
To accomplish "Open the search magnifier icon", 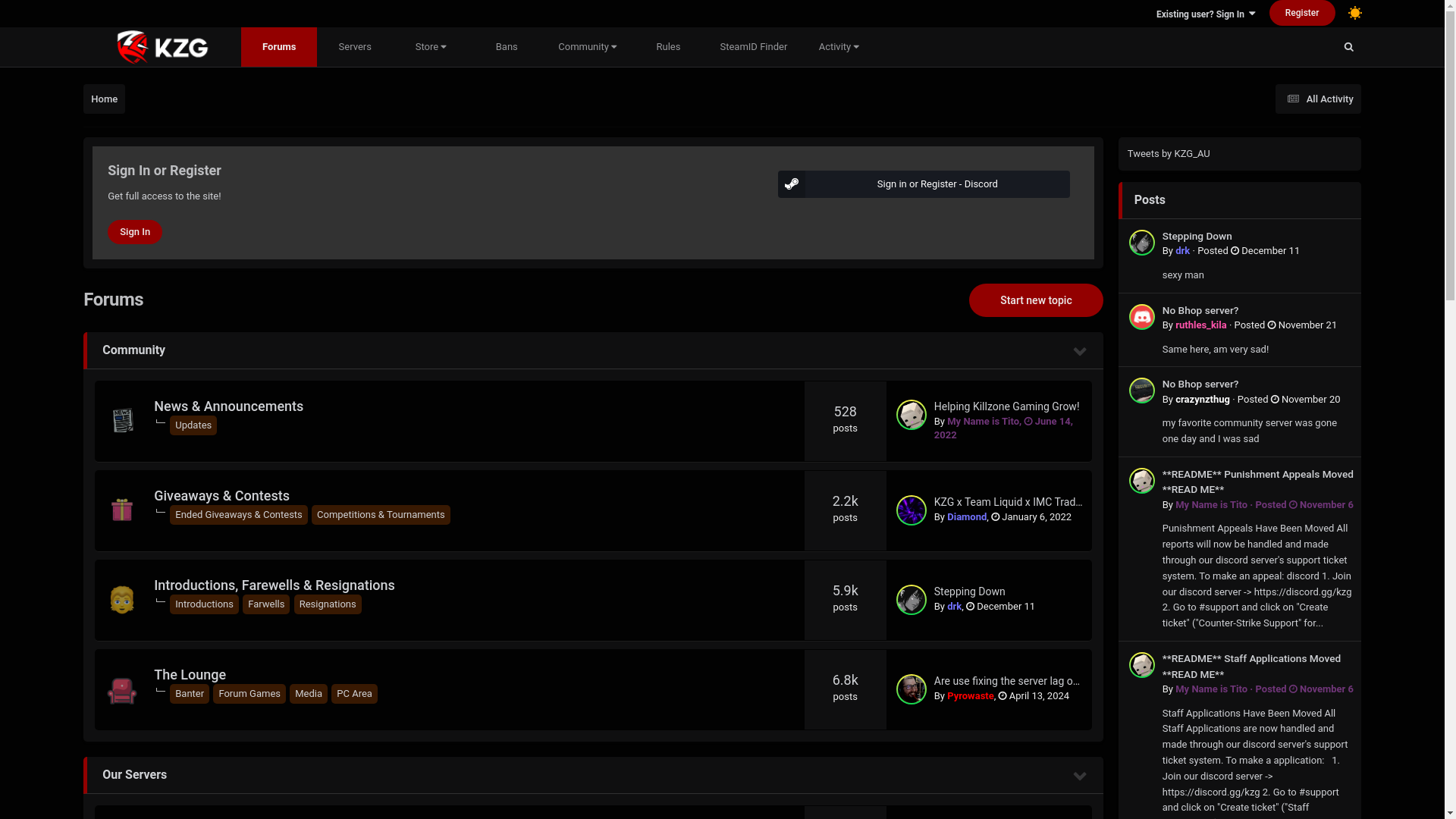I will [1348, 47].
